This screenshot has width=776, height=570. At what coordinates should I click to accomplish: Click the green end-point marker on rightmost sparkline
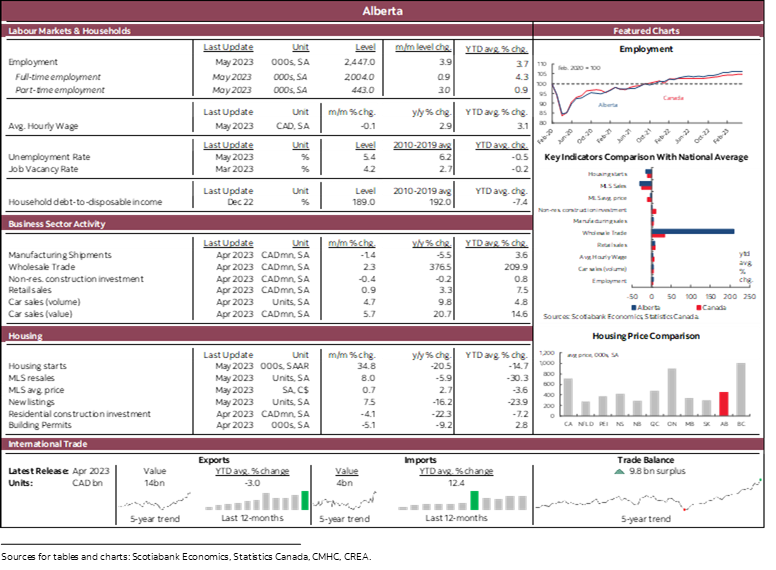pyautogui.click(x=761, y=479)
